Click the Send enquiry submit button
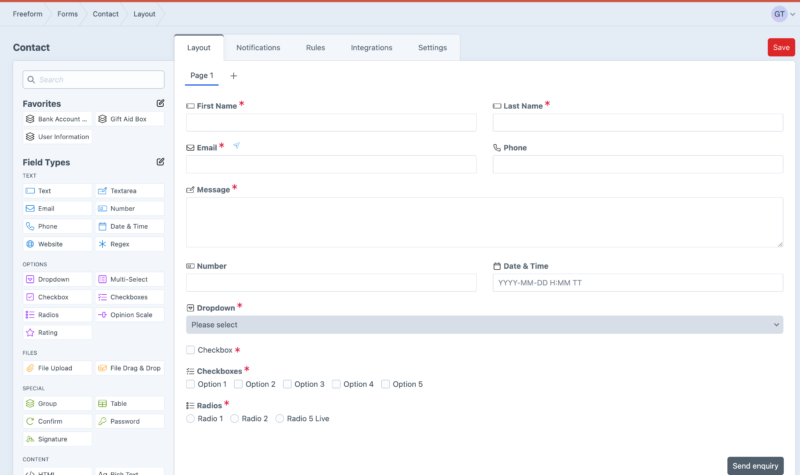Image resolution: width=800 pixels, height=475 pixels. click(x=755, y=466)
